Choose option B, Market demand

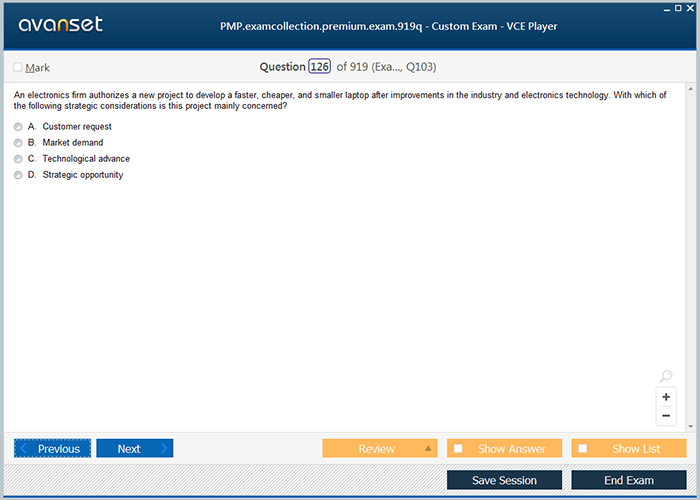[18, 143]
